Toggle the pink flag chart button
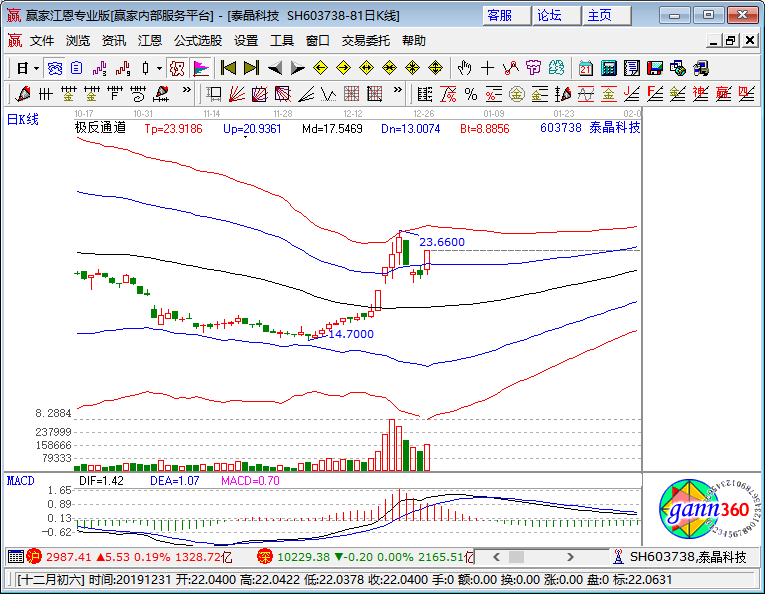Image resolution: width=765 pixels, height=594 pixels. (x=201, y=68)
